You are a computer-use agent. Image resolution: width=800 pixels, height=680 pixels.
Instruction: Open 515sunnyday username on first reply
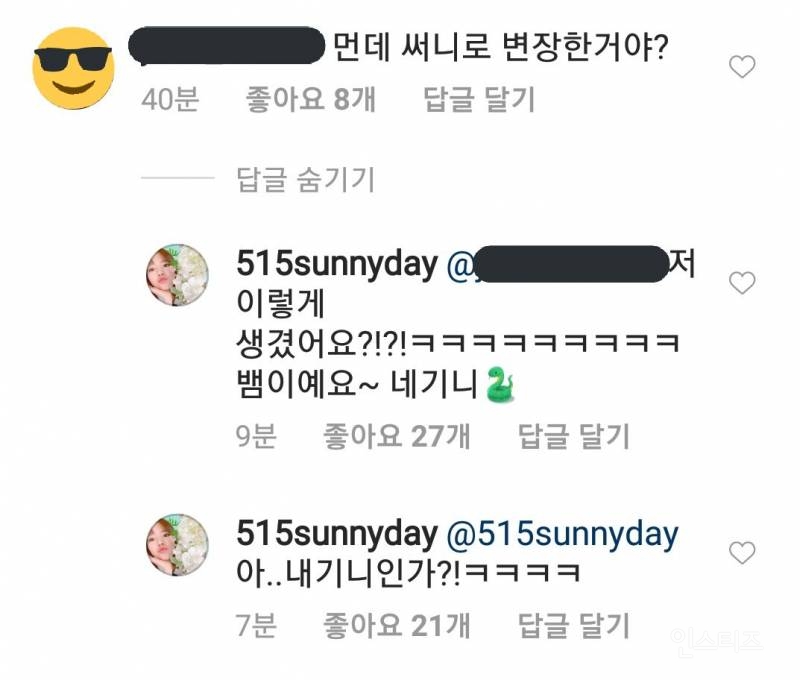337,264
